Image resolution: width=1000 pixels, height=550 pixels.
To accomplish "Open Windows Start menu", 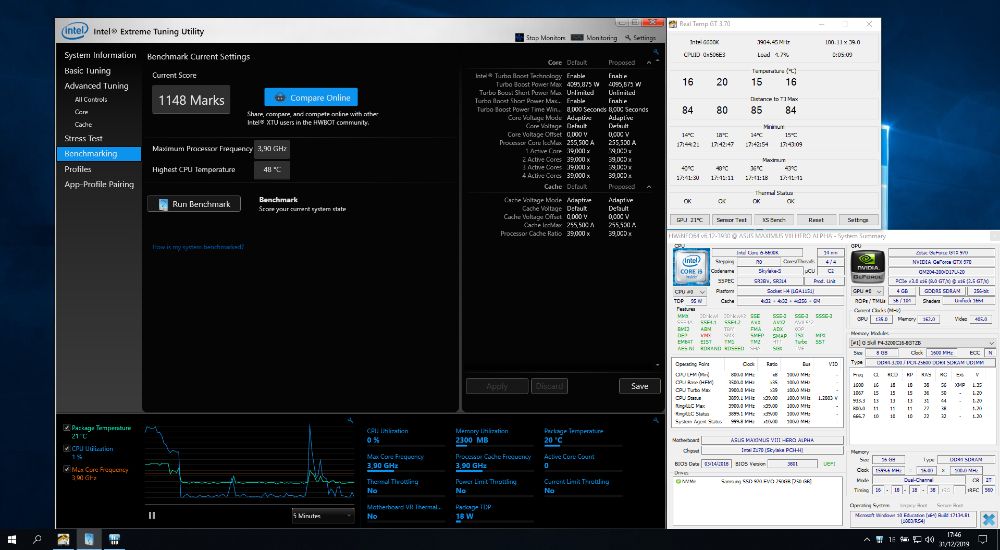I will point(11,540).
